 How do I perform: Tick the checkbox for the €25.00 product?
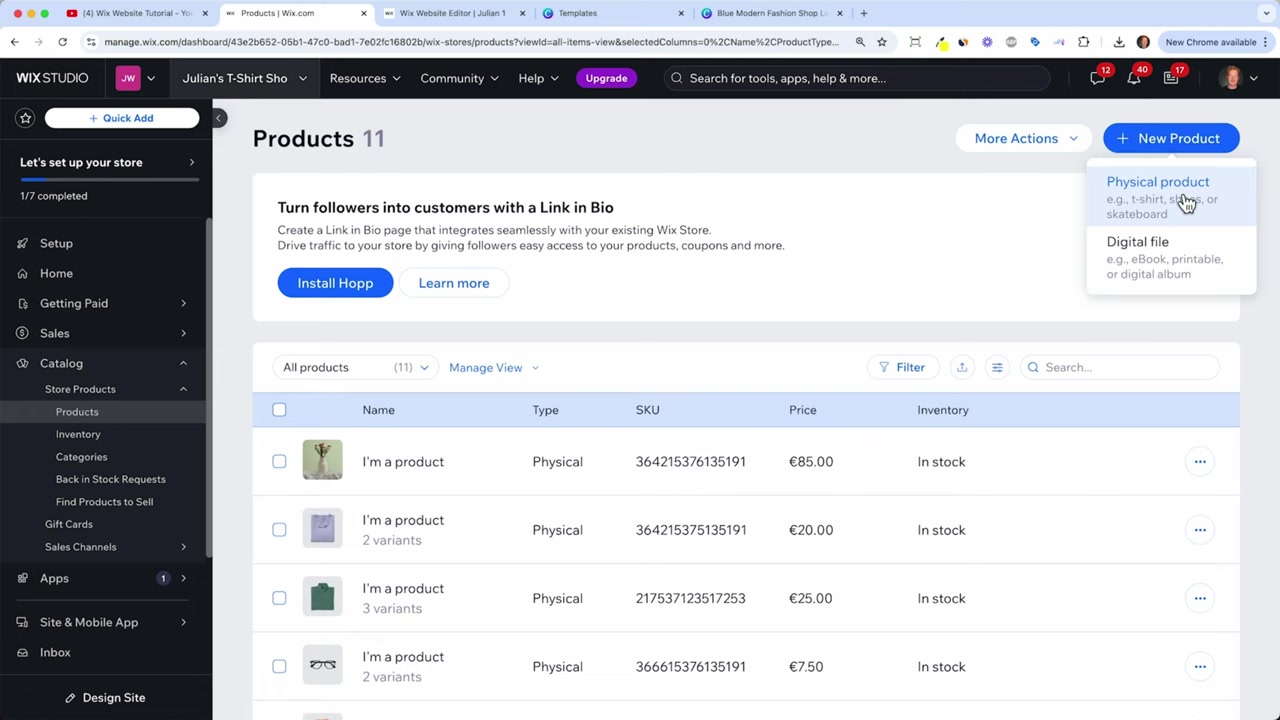click(x=279, y=598)
